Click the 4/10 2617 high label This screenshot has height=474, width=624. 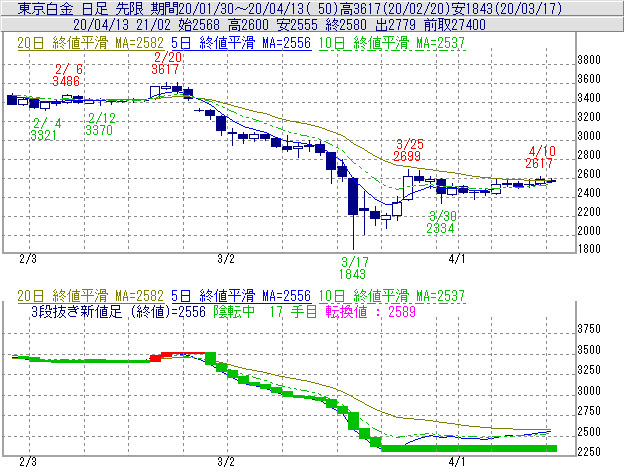click(x=540, y=157)
